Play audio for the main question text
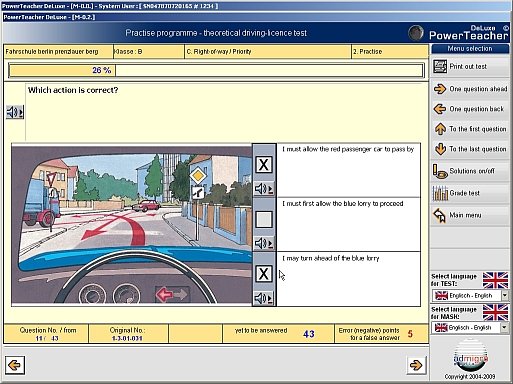 (15, 112)
